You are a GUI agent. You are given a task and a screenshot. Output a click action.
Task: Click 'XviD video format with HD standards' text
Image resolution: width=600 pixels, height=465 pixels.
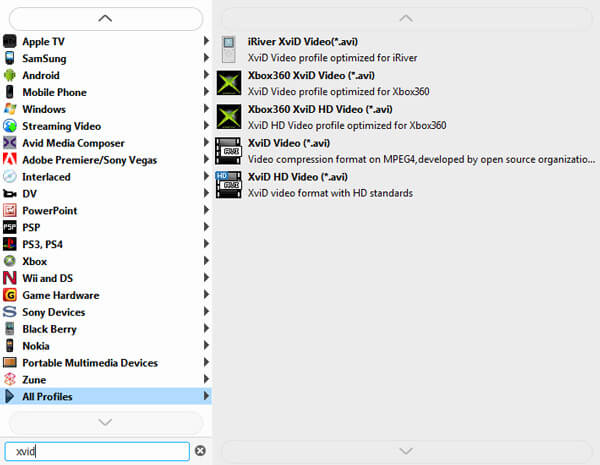pyautogui.click(x=330, y=193)
